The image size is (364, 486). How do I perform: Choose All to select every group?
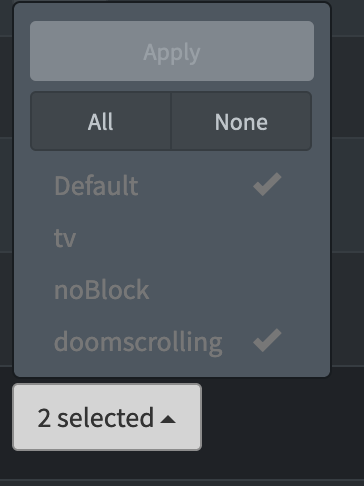click(100, 121)
